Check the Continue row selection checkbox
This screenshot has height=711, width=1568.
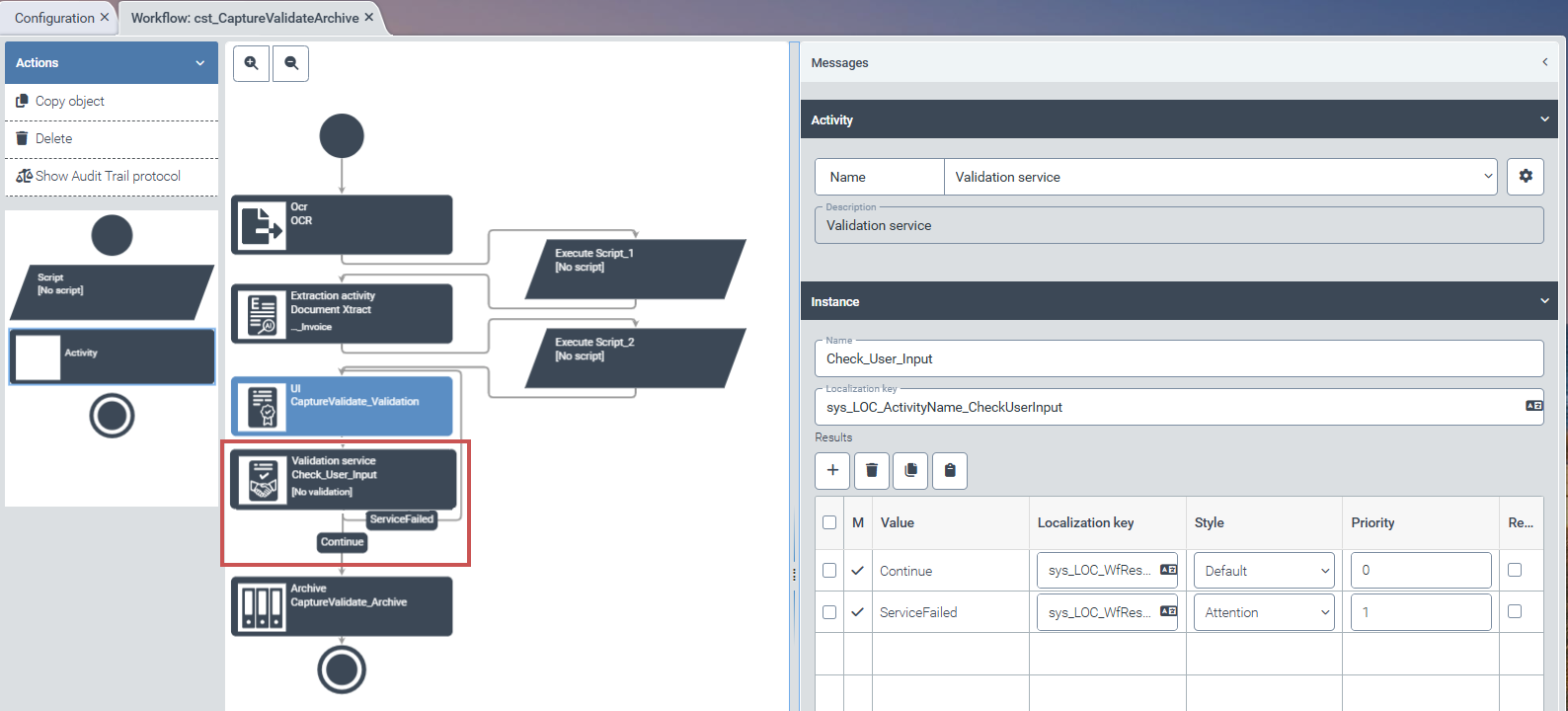coord(829,570)
